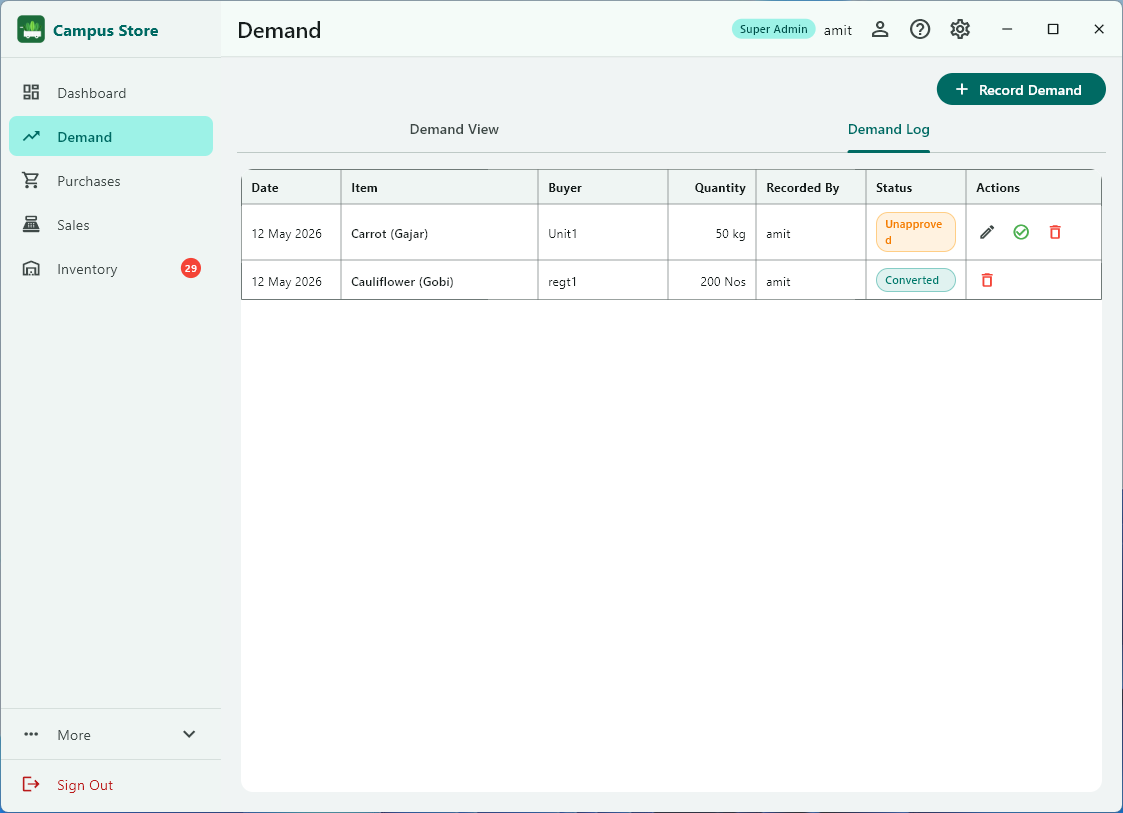Open the Dashboard sidebar icon
This screenshot has height=813, width=1123.
31,92
